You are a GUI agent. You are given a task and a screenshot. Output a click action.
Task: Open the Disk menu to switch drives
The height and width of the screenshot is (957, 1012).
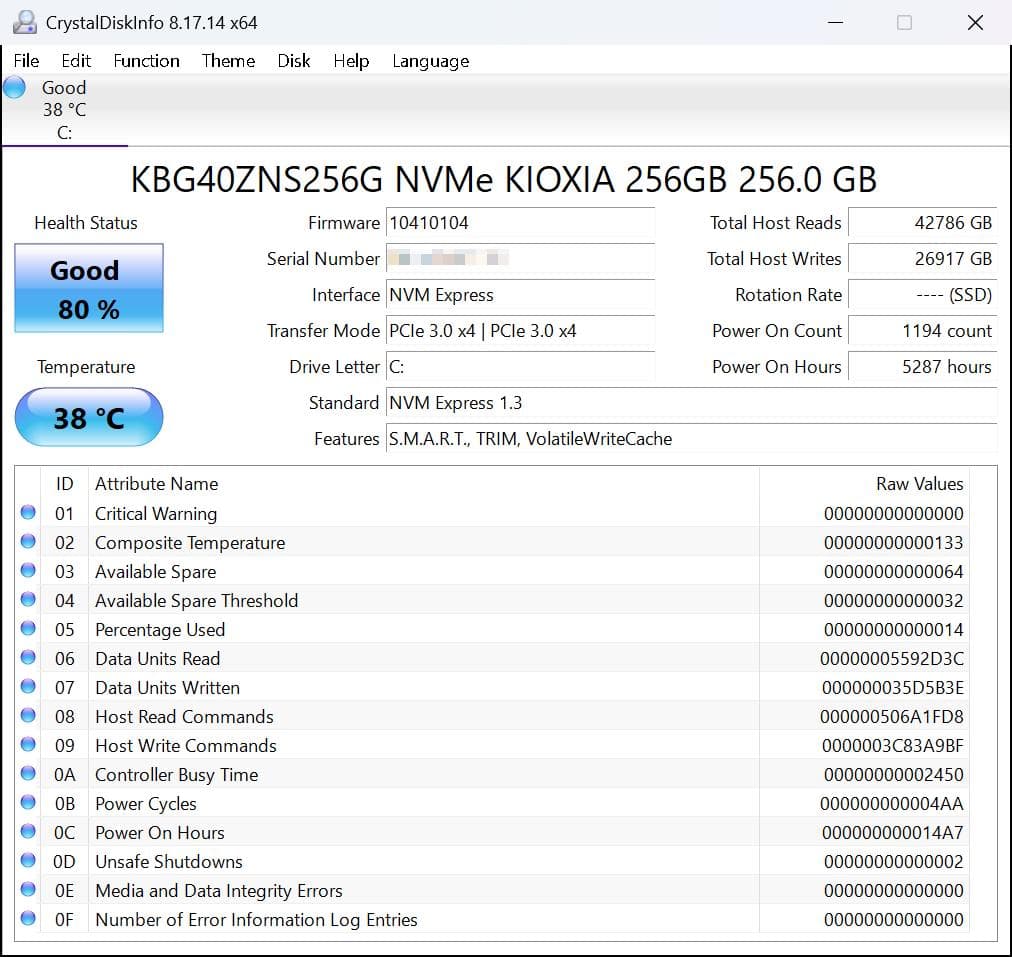(x=293, y=61)
